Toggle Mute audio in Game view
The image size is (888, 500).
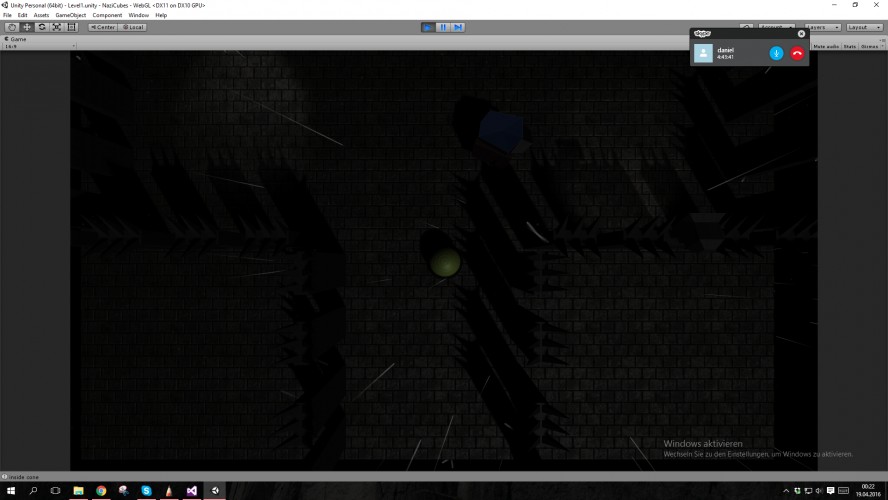point(826,46)
